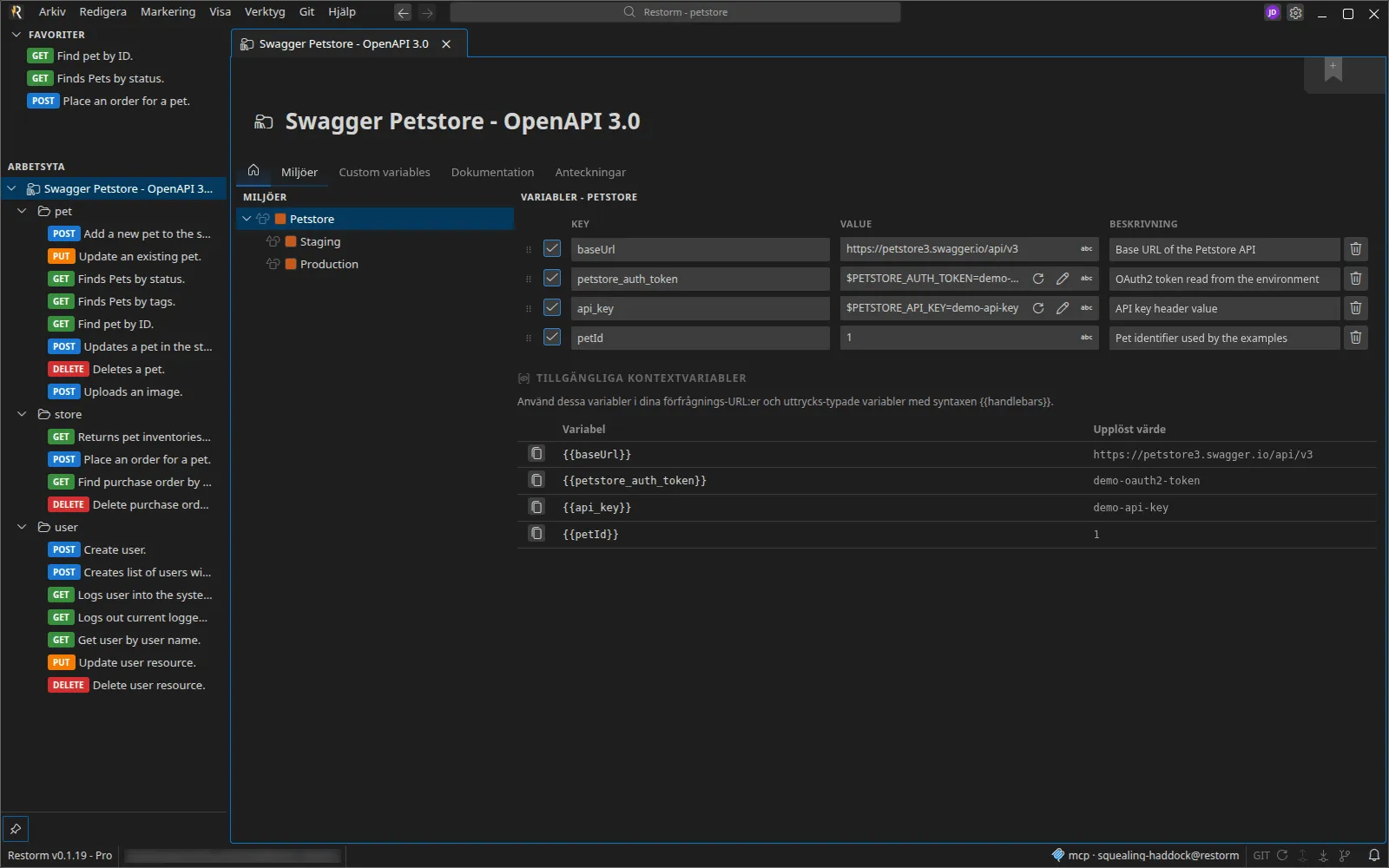The image size is (1389, 868).
Task: Uncheck the petstore_auth_token variable checkbox
Action: coord(552,278)
